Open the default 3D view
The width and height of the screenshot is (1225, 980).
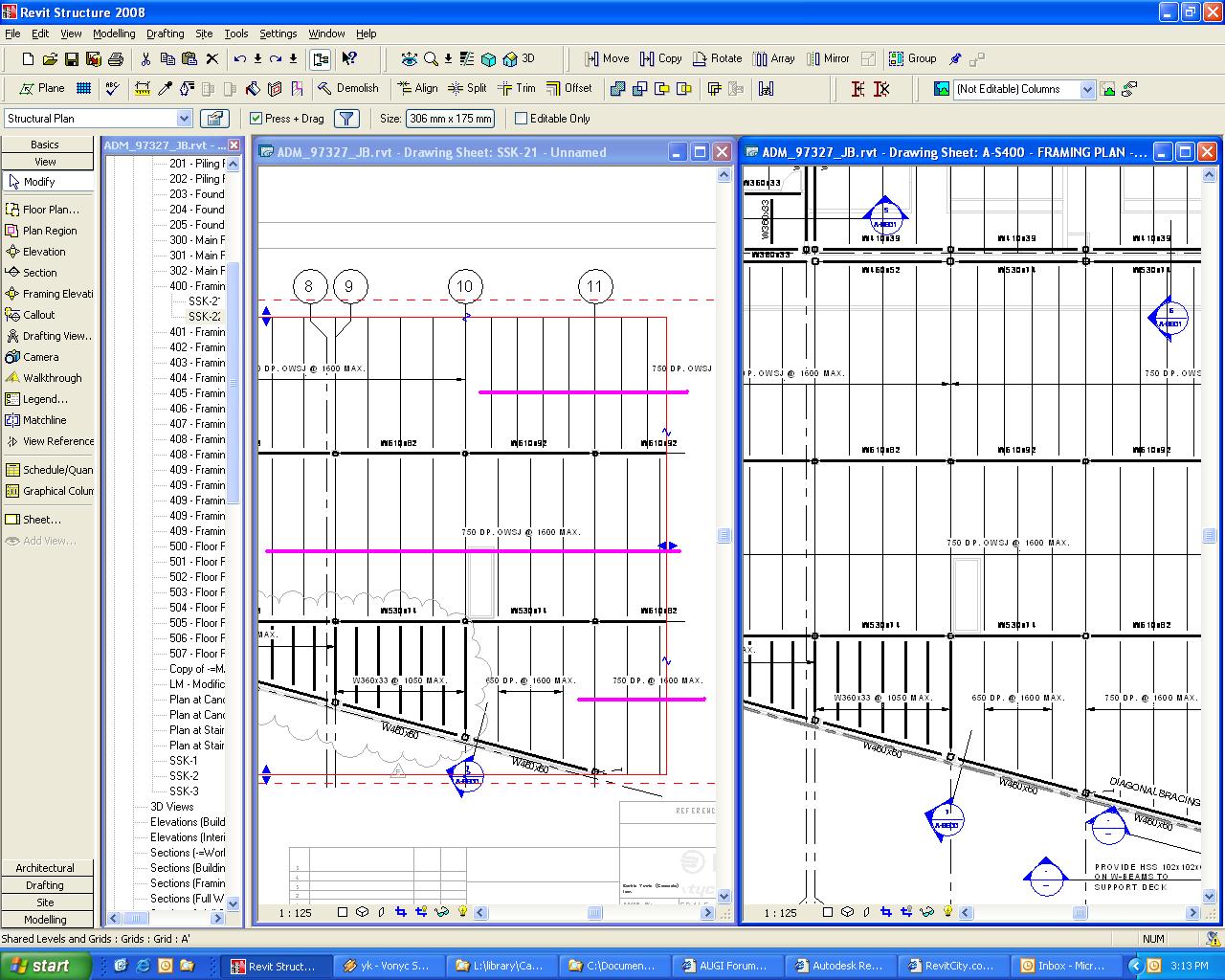tap(520, 58)
